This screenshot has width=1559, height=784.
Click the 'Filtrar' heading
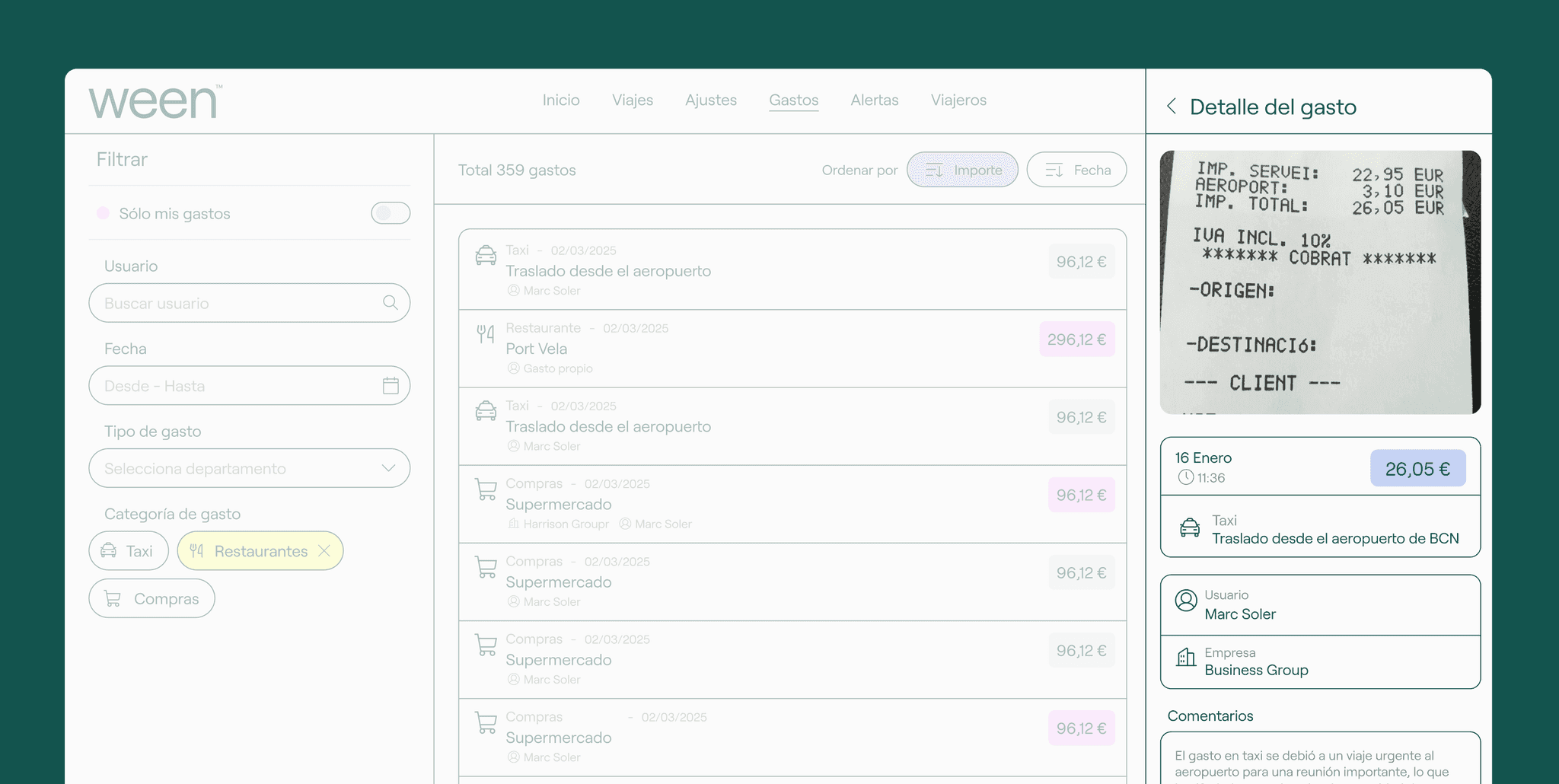[122, 159]
